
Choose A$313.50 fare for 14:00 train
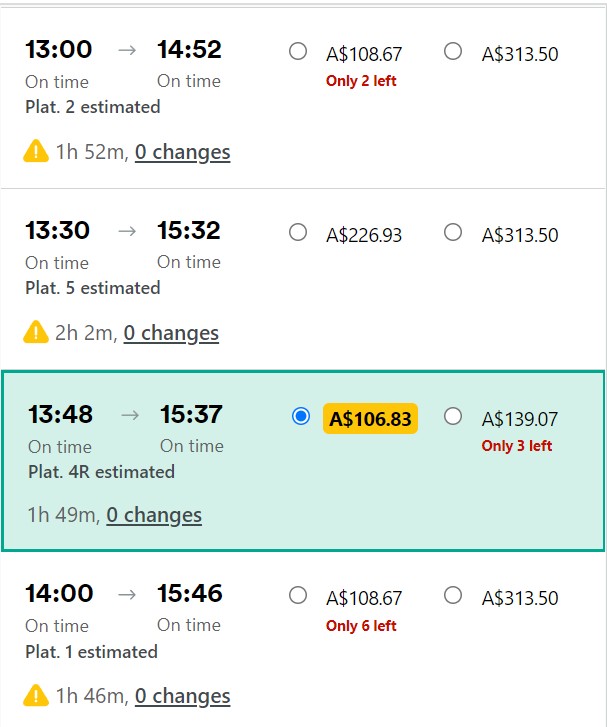[453, 595]
